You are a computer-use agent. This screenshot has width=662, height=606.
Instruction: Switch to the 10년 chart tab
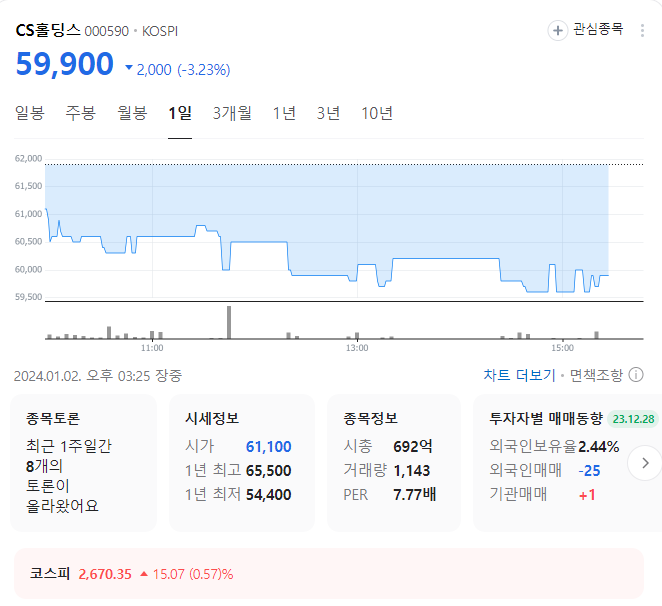(x=377, y=113)
